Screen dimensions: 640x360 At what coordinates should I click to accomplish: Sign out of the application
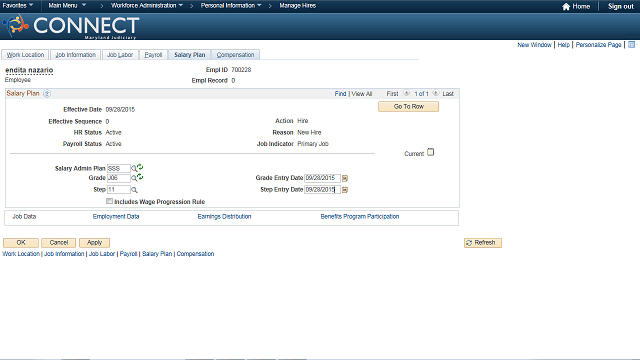621,6
